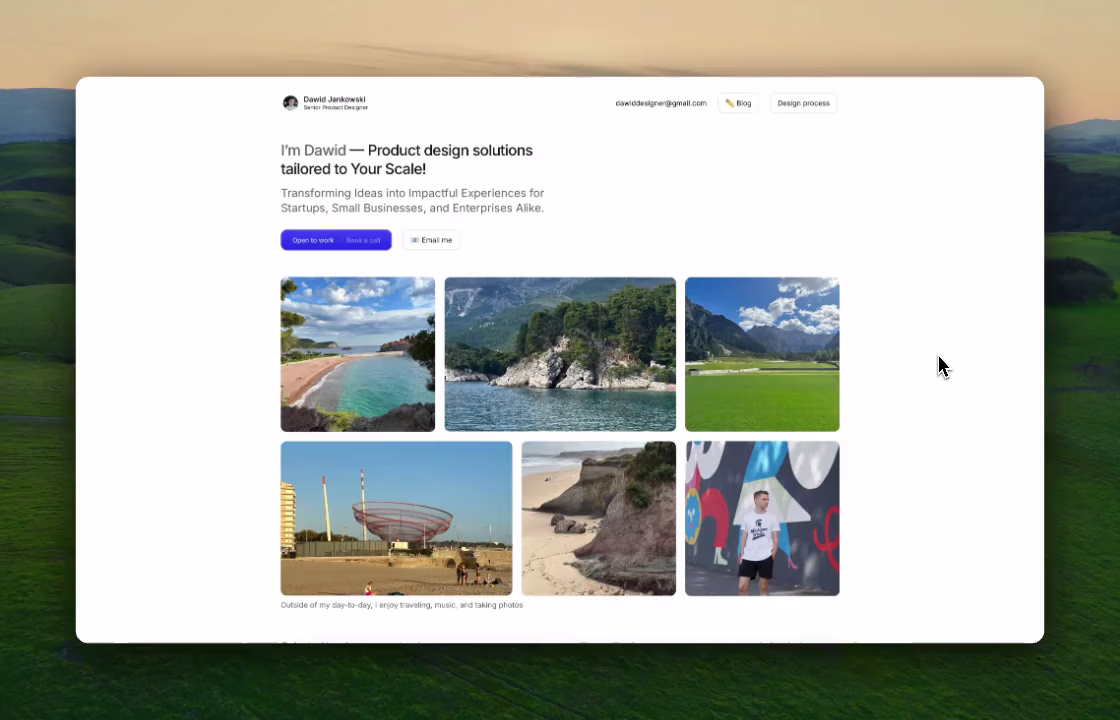
Task: Open the Design process page
Action: point(803,103)
